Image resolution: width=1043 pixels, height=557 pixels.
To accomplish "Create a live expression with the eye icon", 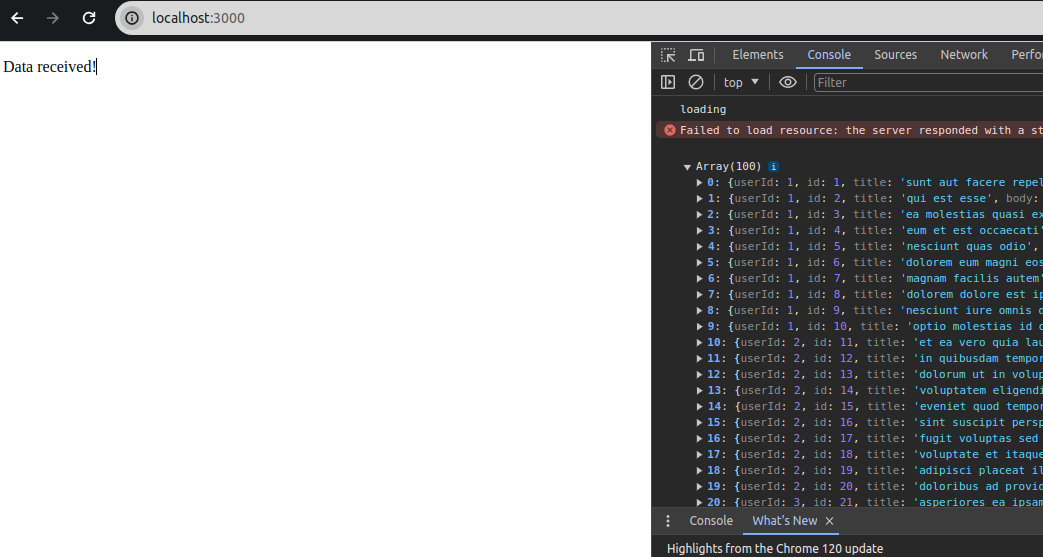I will pos(788,83).
